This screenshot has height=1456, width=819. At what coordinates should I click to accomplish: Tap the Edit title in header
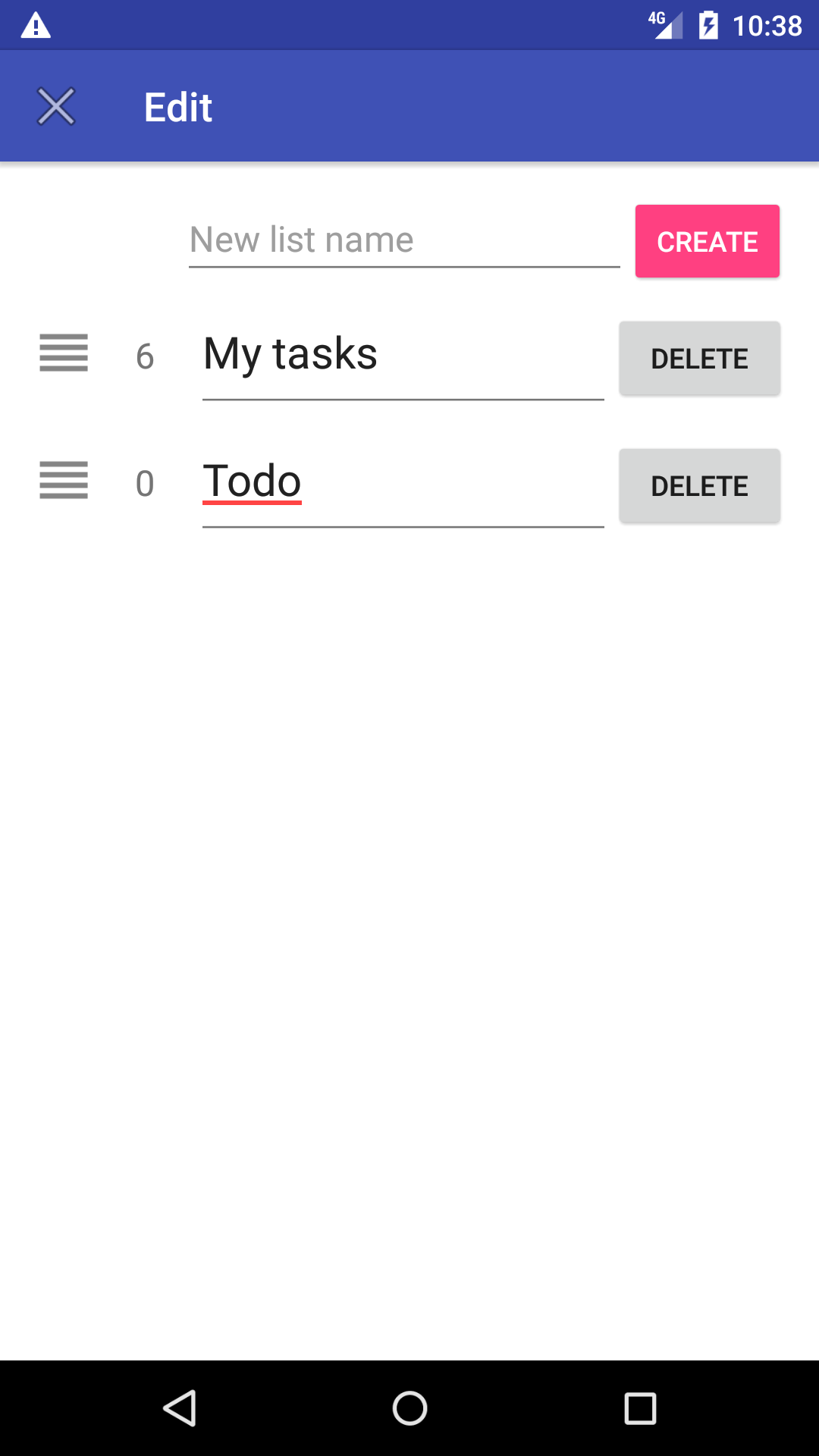tap(178, 107)
